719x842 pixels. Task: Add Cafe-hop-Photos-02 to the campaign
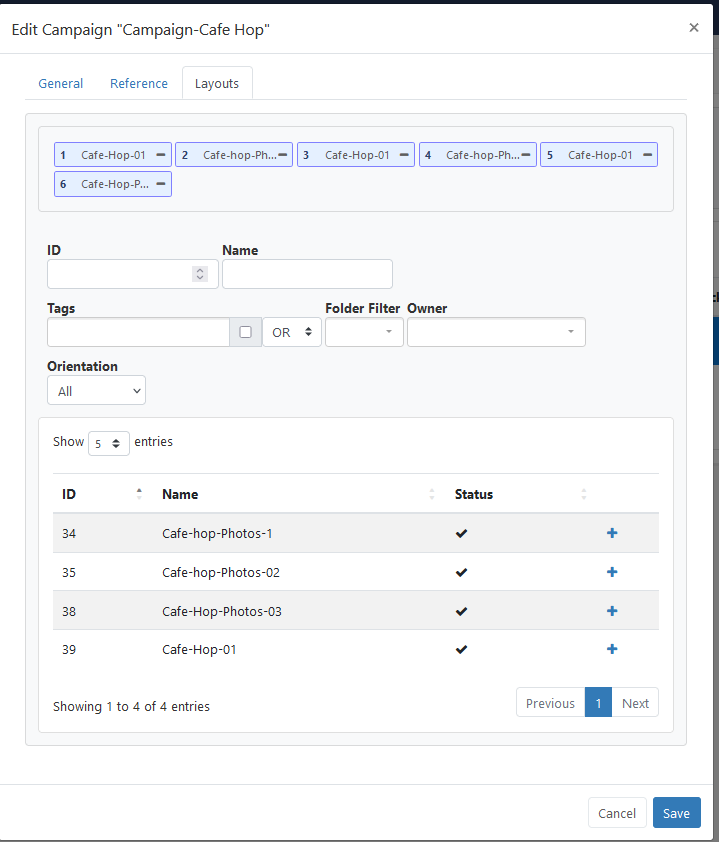612,572
